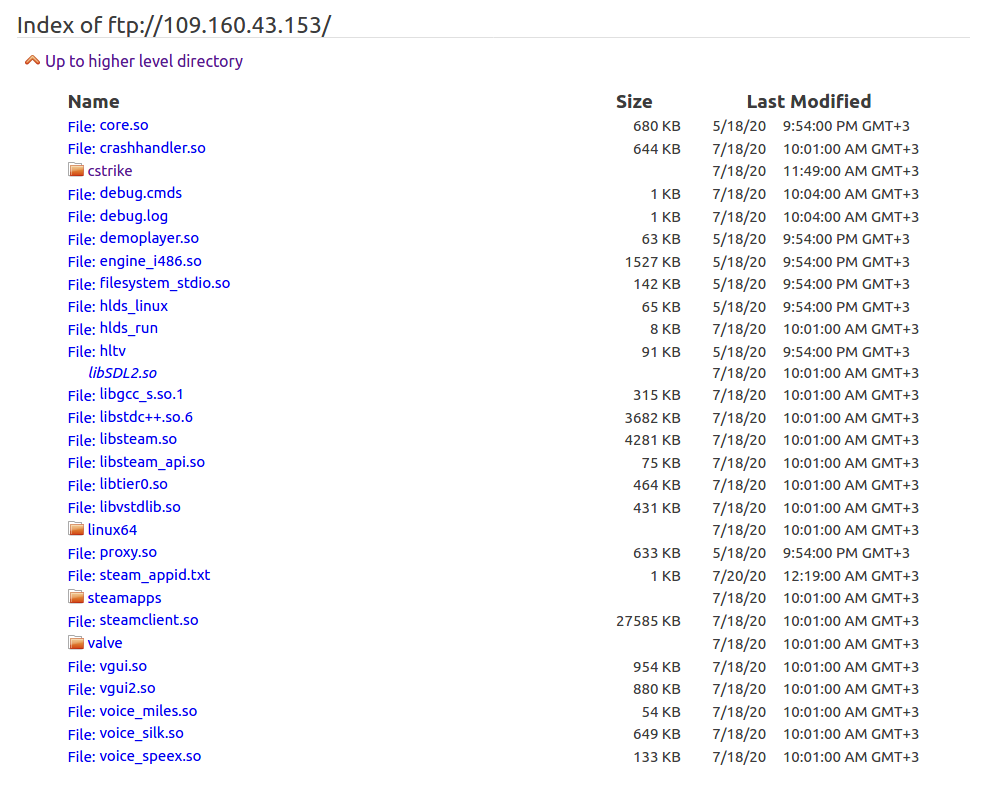This screenshot has height=800, width=986.
Task: Click the 680 KB size of core.so
Action: pyautogui.click(x=656, y=126)
